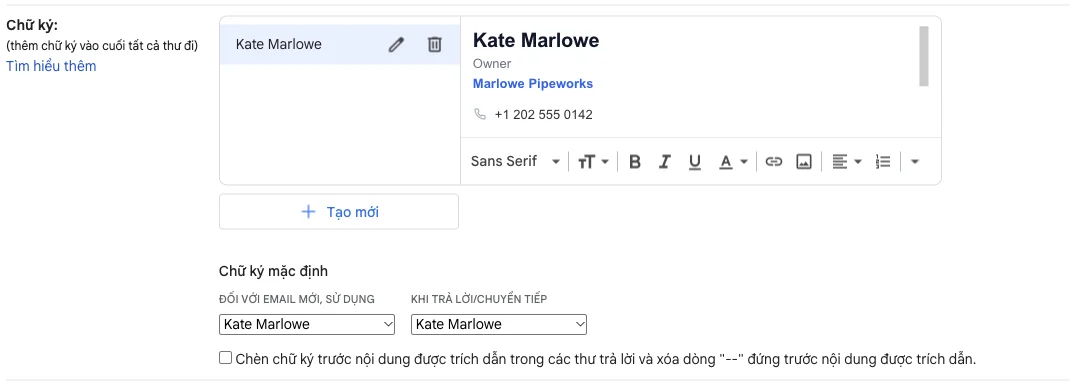The image size is (1076, 387).
Task: Open the Tìm hiểu thêm link
Action: [51, 67]
